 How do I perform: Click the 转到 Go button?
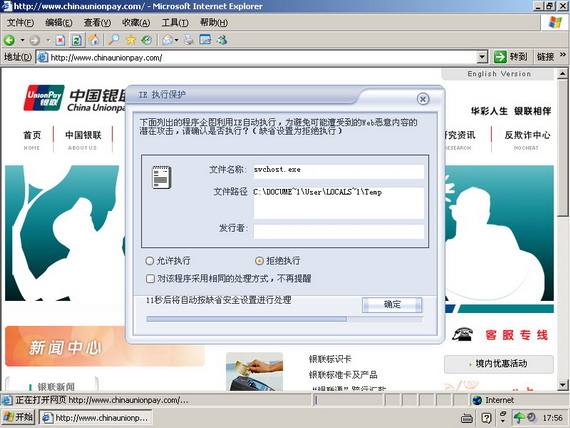(511, 57)
